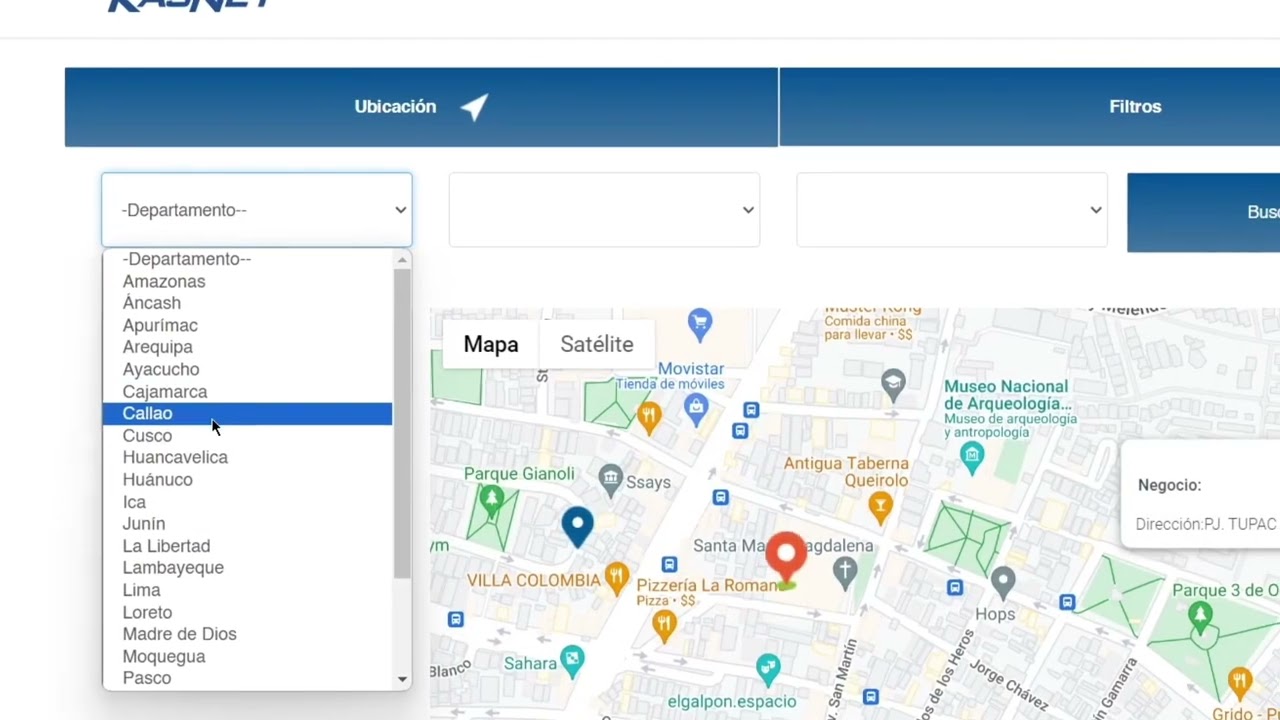Select Madre de Dios option

[247, 633]
